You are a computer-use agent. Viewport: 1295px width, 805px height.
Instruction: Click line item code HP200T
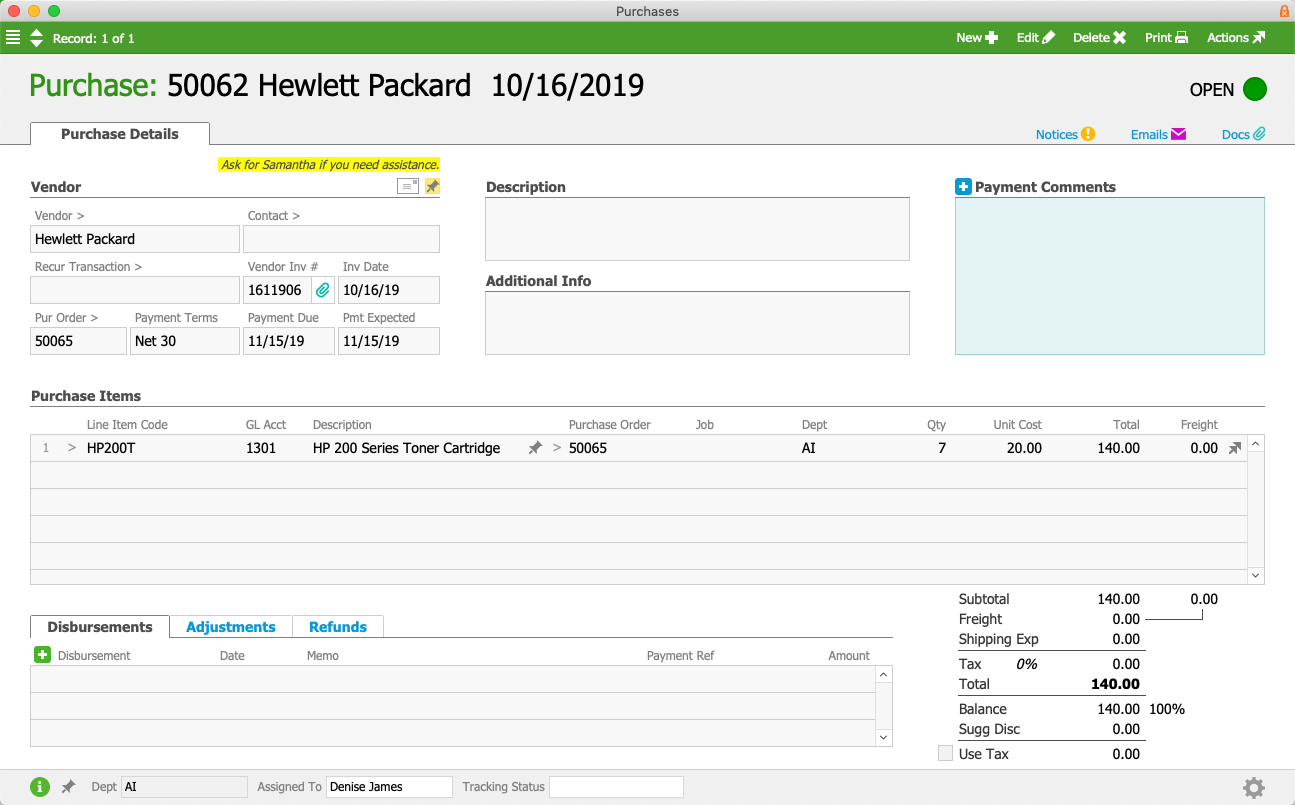(x=111, y=448)
